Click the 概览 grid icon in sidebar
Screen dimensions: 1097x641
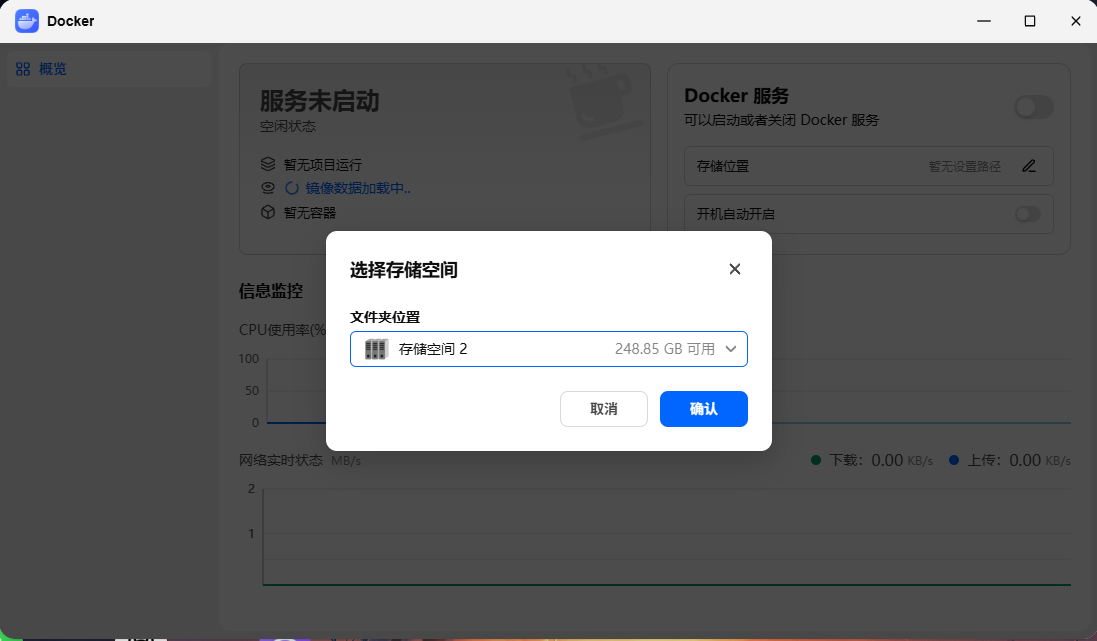click(x=23, y=69)
